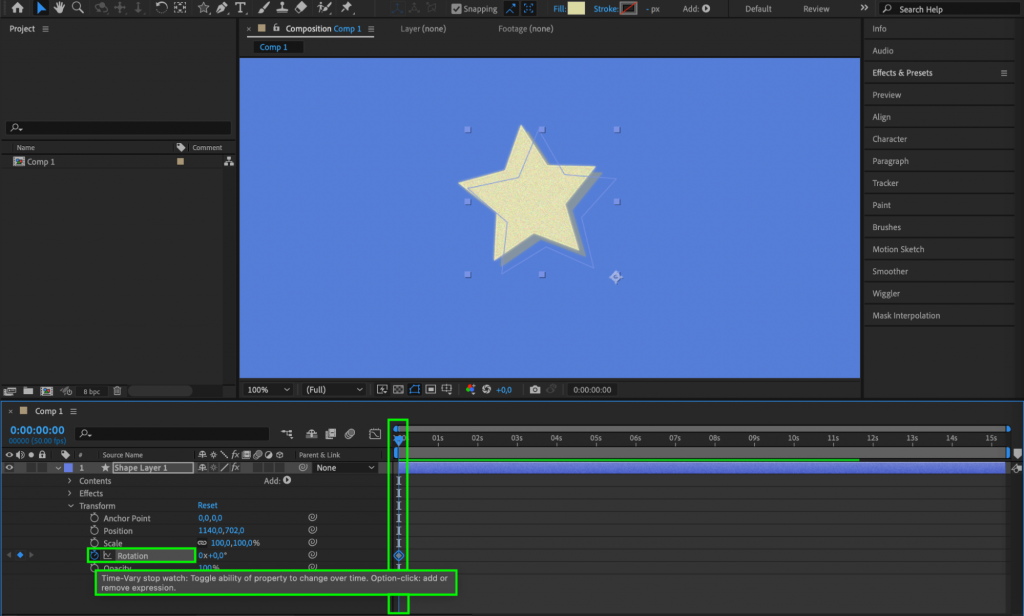Open the Fill color swatch
1024x616 pixels.
[575, 8]
